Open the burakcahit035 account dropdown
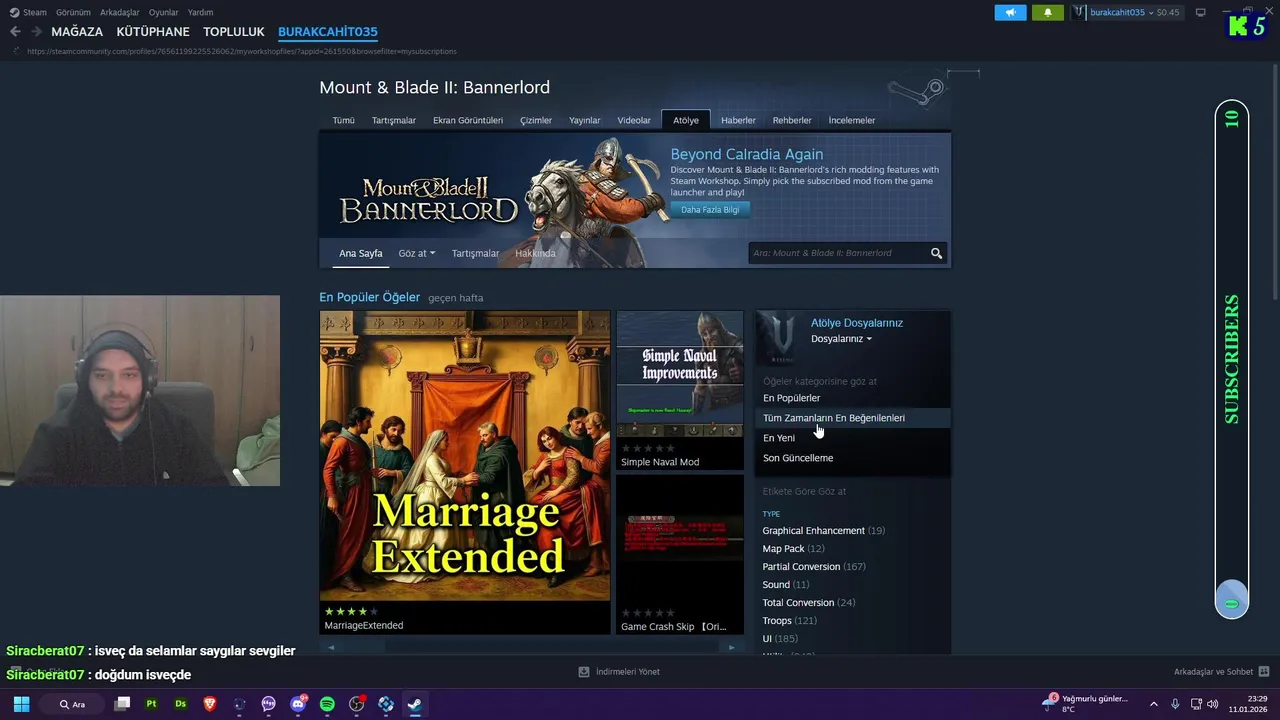This screenshot has height=720, width=1280. (1134, 12)
